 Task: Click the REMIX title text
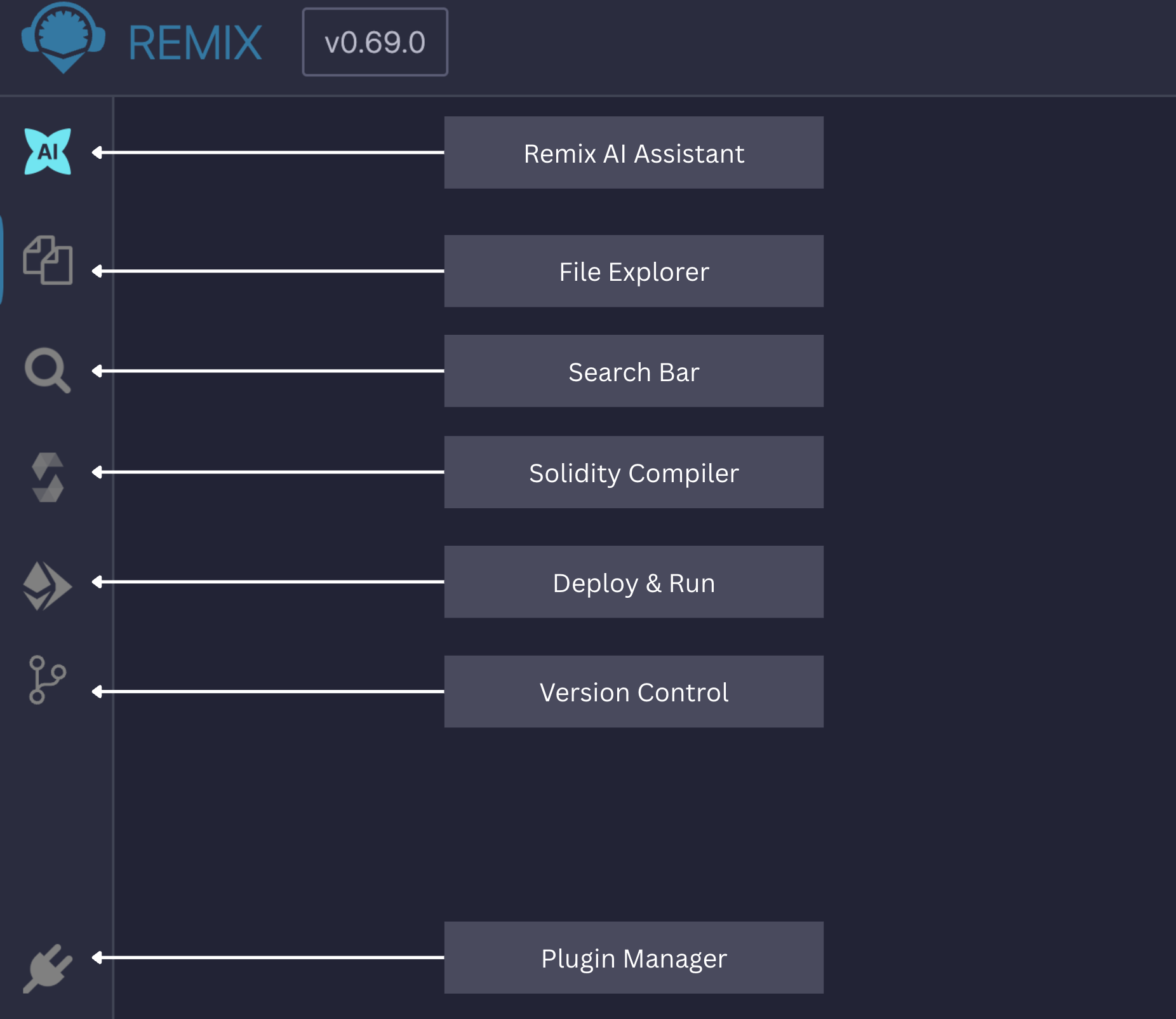(x=195, y=43)
